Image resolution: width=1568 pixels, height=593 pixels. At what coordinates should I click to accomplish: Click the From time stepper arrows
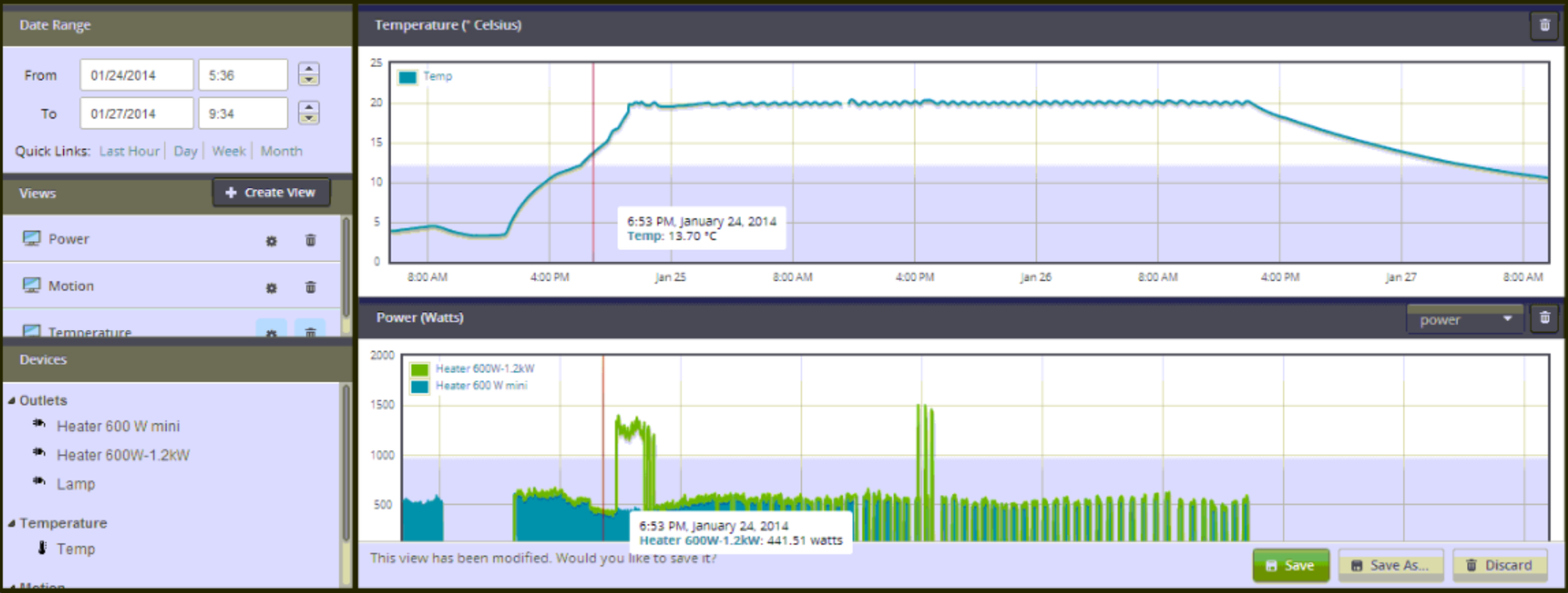pyautogui.click(x=309, y=74)
